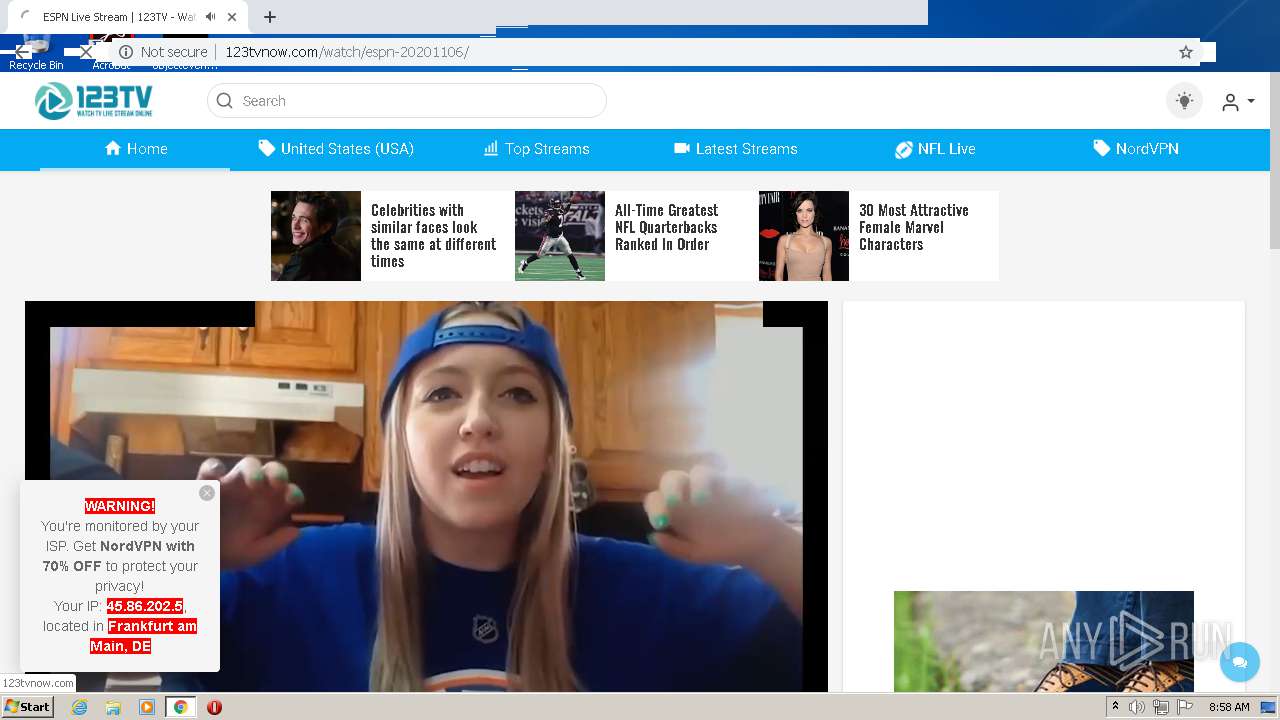This screenshot has height=720, width=1280.
Task: Click the browser address bar URL
Action: [x=347, y=52]
